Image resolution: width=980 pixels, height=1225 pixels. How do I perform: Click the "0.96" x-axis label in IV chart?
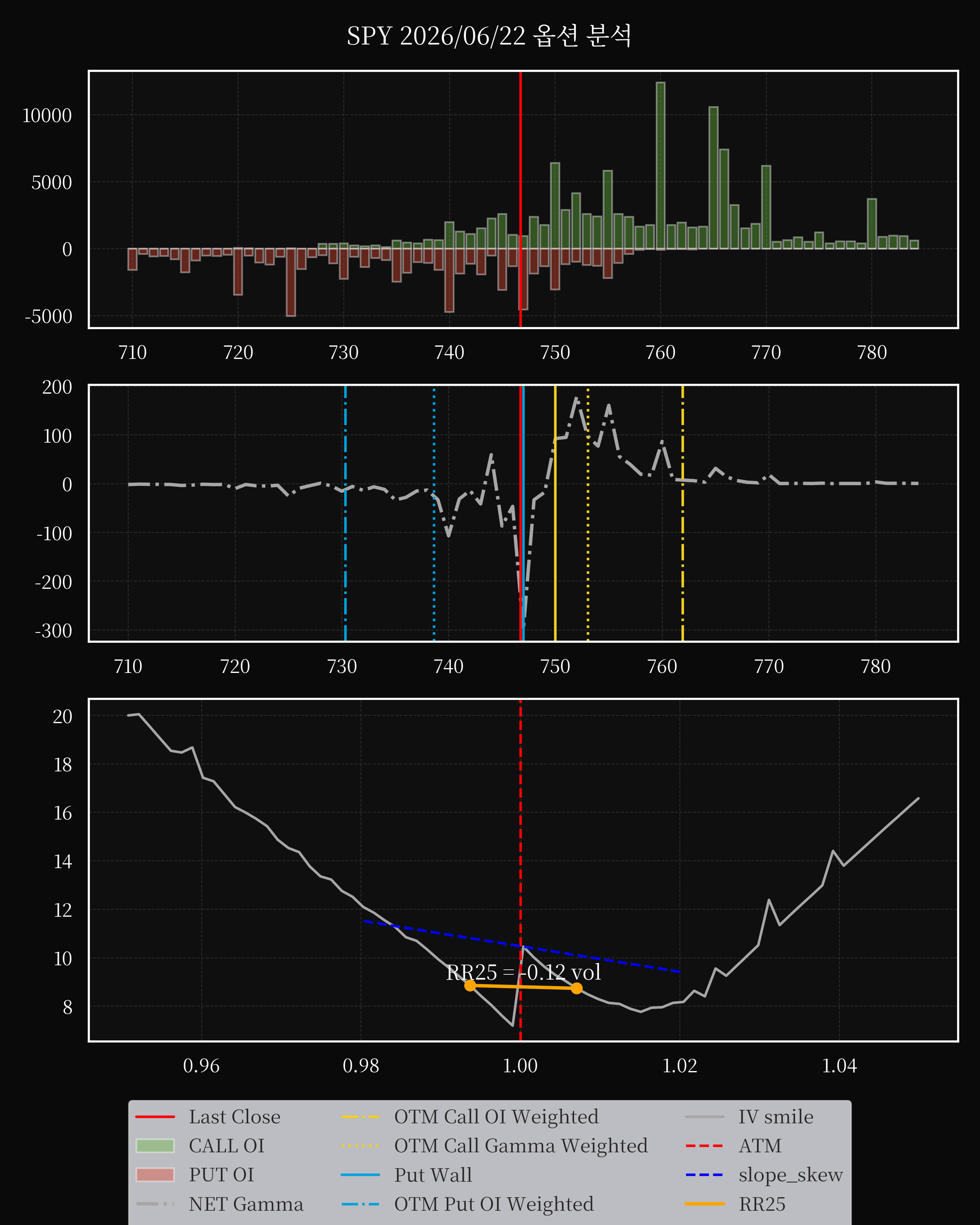201,1065
